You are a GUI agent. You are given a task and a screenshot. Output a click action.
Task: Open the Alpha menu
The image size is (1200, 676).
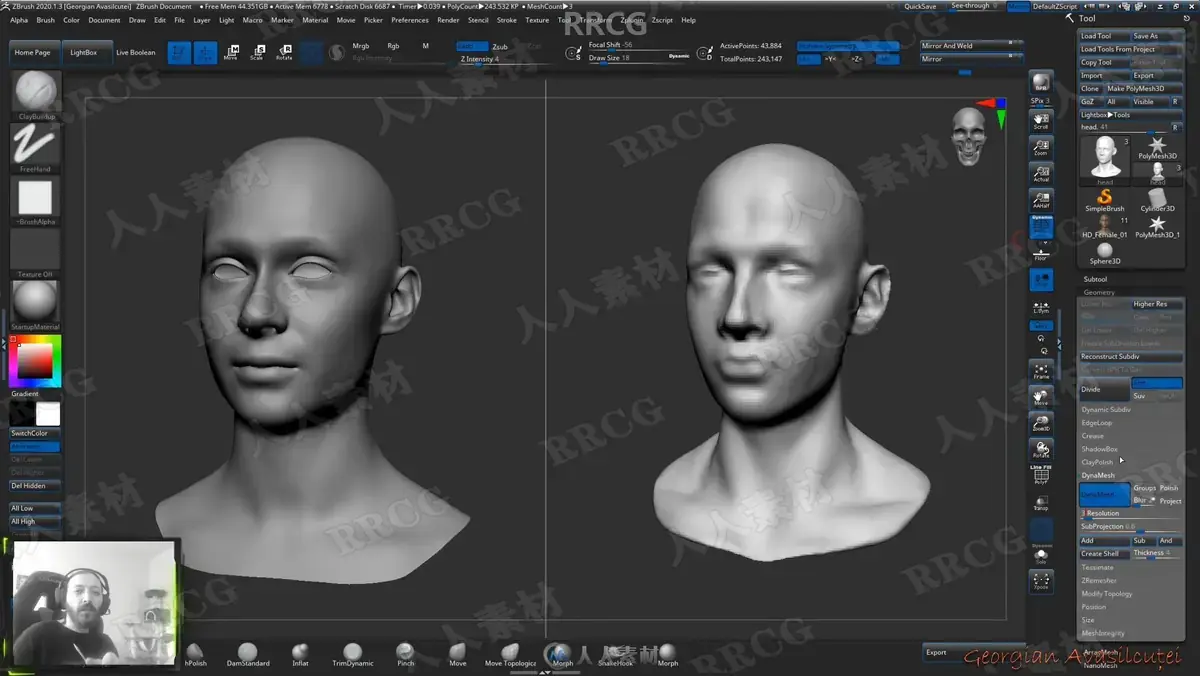19,20
